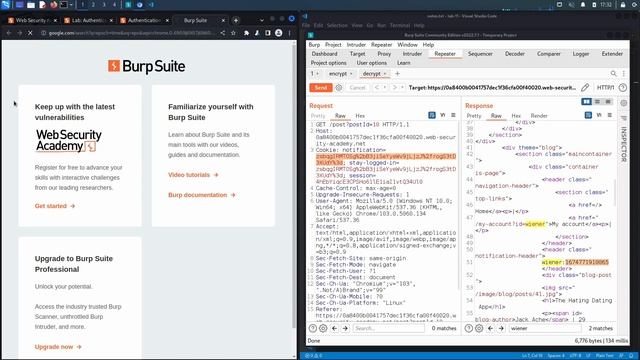640x360 pixels.
Task: Expand the next-request history dropdown arrow
Action: [x=402, y=88]
